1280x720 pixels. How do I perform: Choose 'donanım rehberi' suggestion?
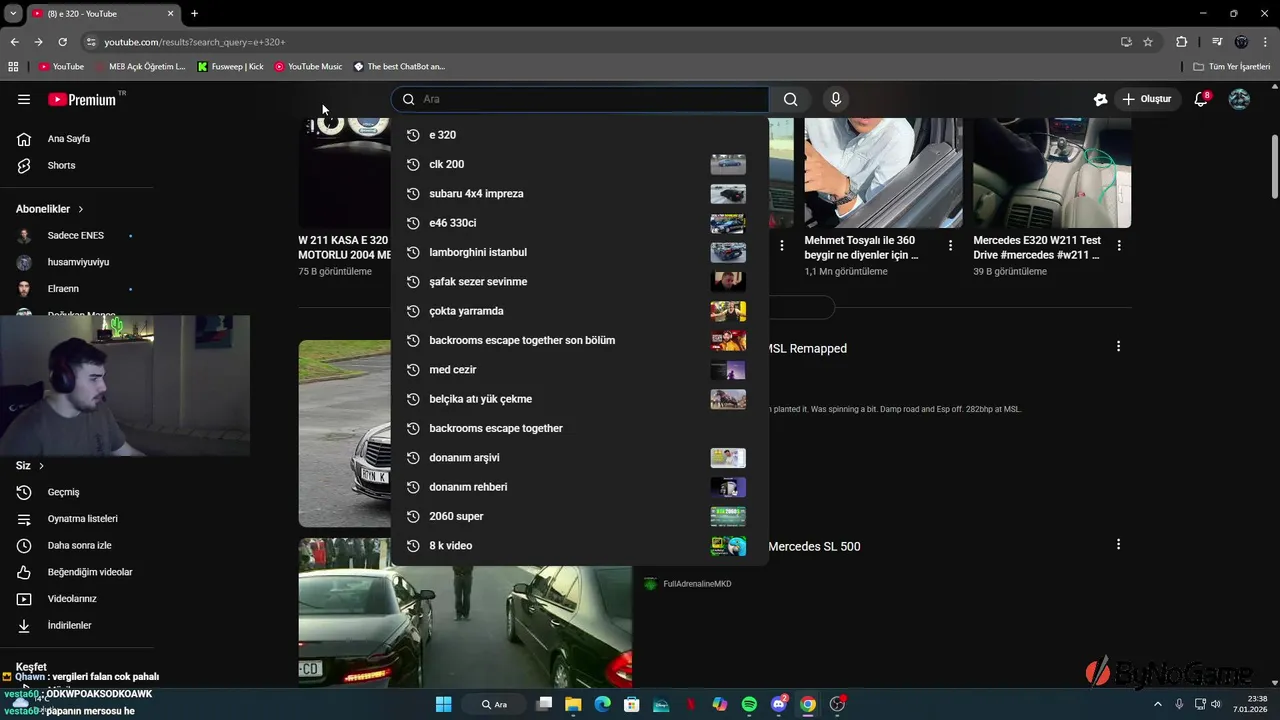coord(580,487)
